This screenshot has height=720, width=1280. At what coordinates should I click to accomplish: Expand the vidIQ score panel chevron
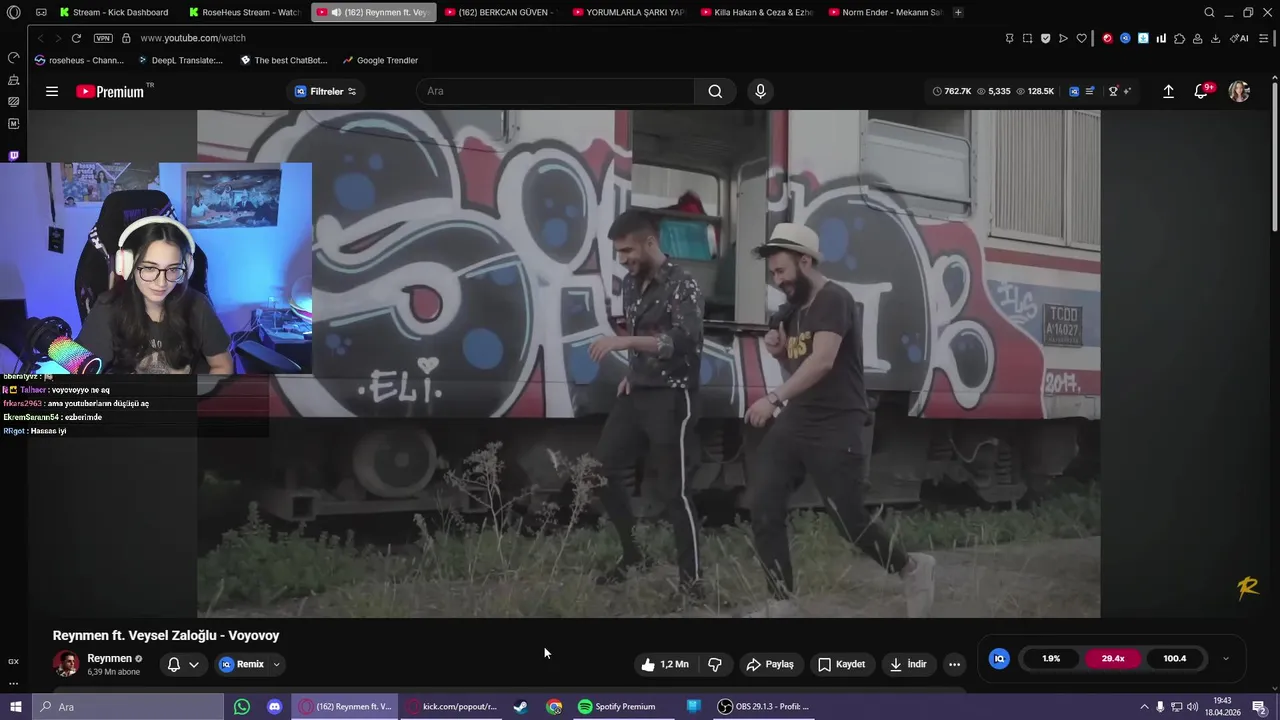pyautogui.click(x=1226, y=658)
